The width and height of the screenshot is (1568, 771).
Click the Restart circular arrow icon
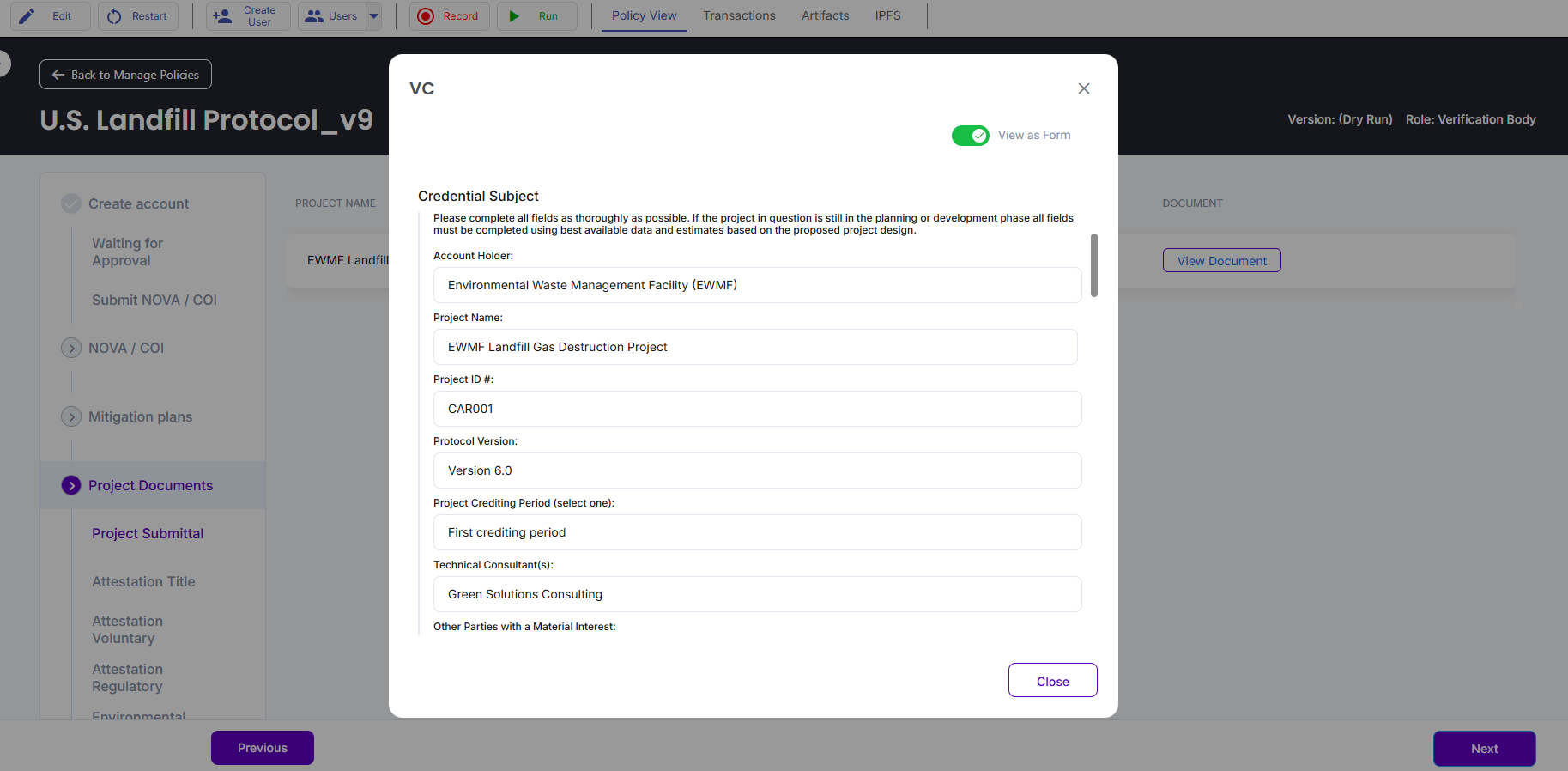point(114,16)
